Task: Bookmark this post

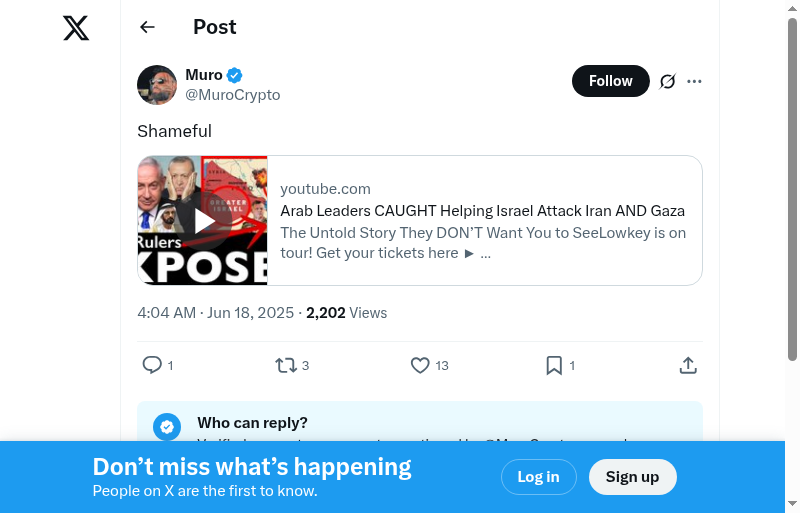Action: 554,366
